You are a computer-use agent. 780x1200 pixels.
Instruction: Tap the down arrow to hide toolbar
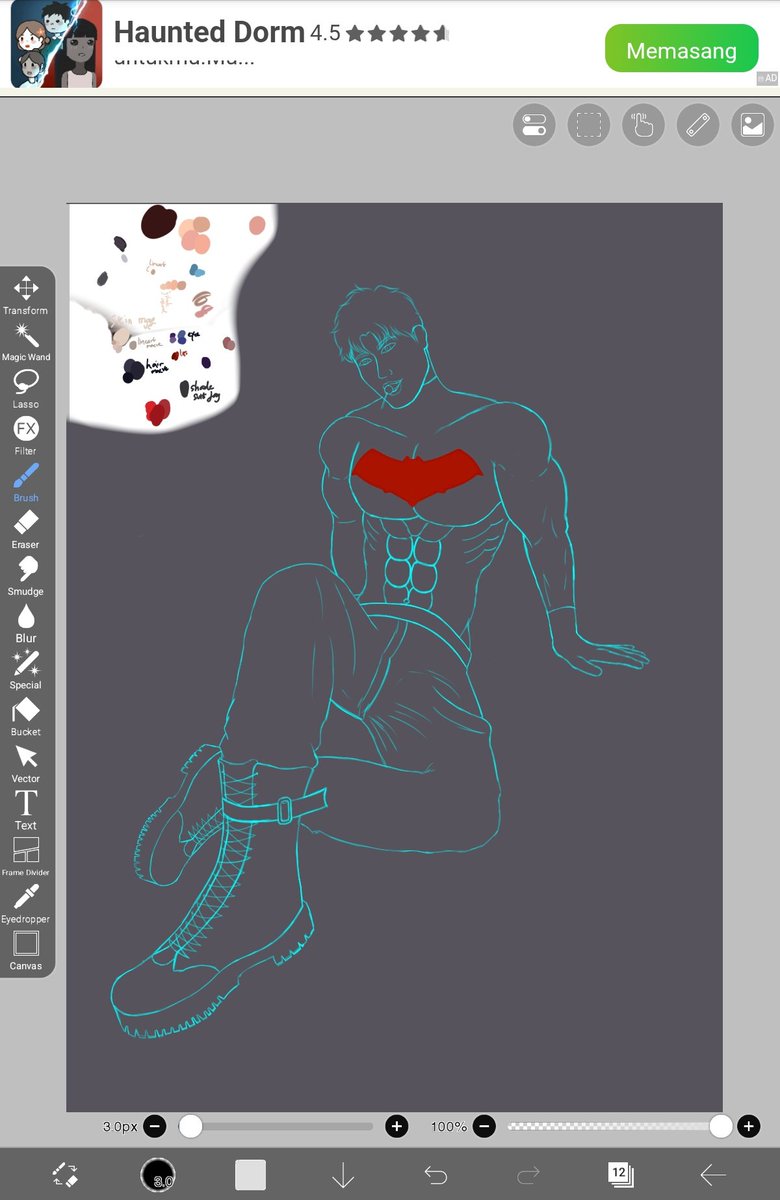click(343, 1175)
